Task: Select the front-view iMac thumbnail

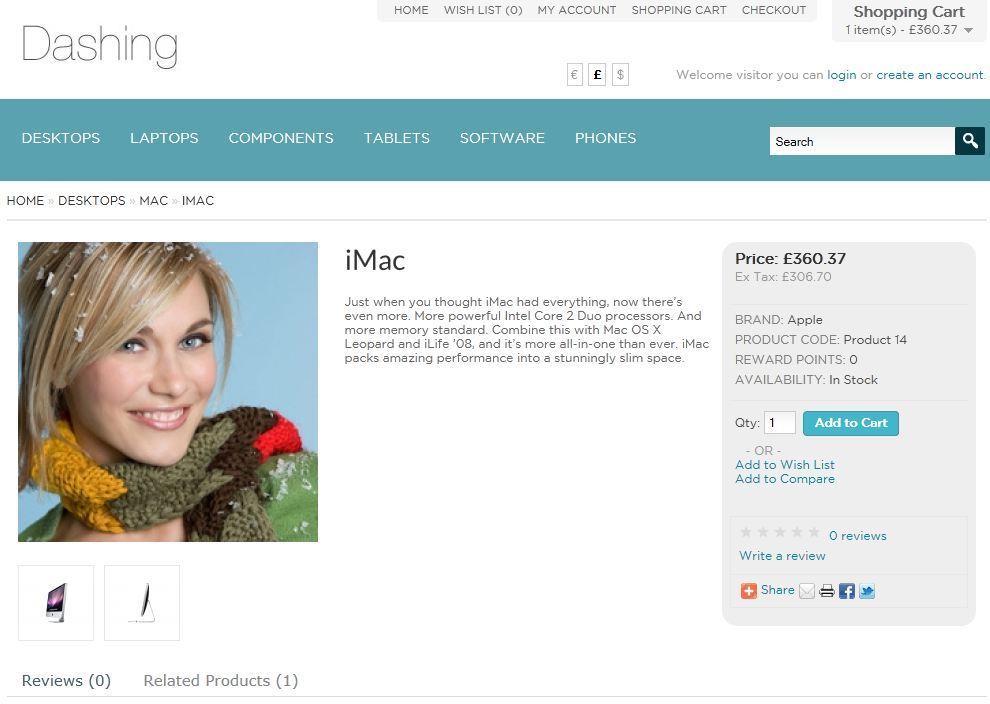Action: click(x=56, y=603)
